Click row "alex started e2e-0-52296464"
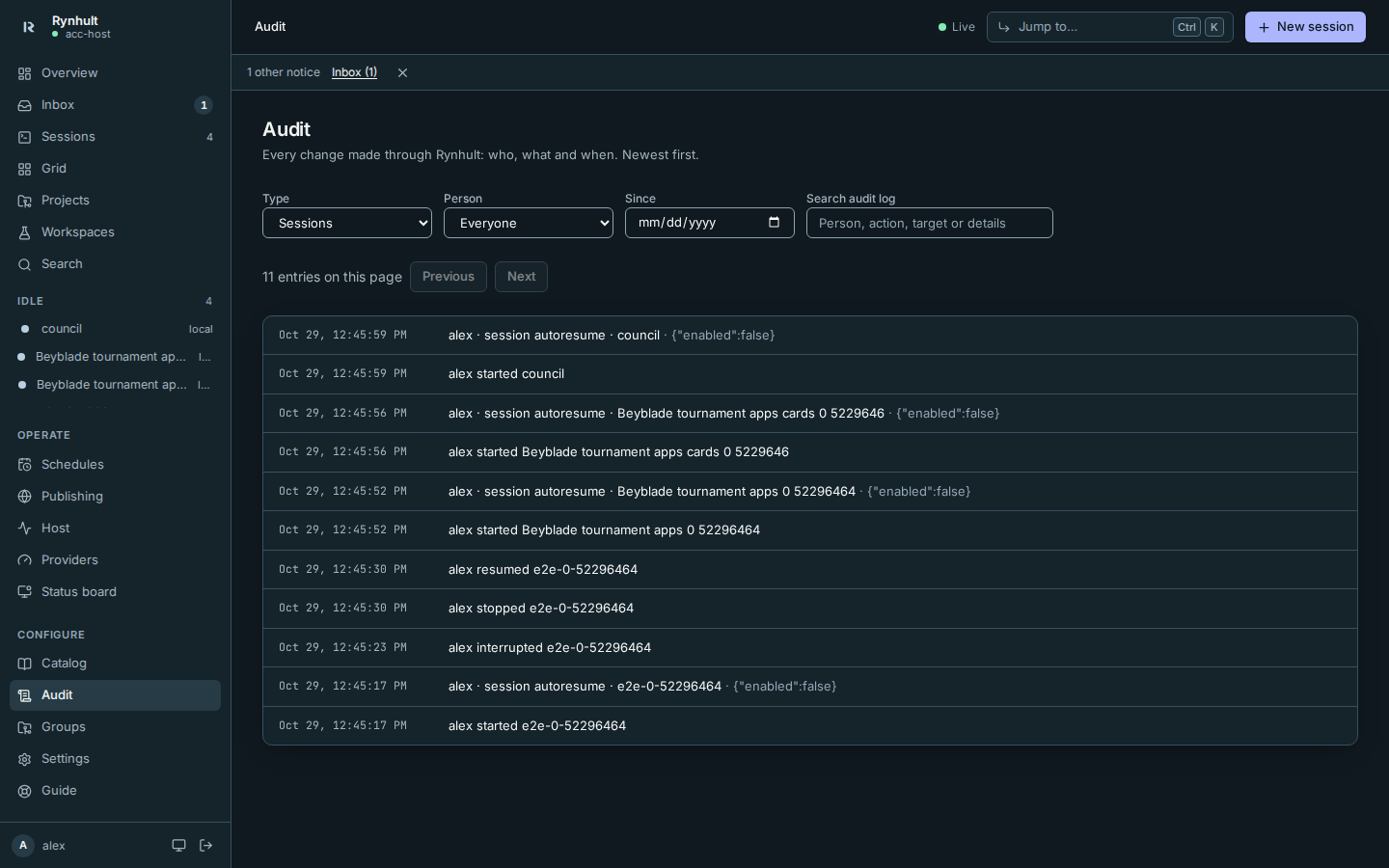 pyautogui.click(x=810, y=725)
